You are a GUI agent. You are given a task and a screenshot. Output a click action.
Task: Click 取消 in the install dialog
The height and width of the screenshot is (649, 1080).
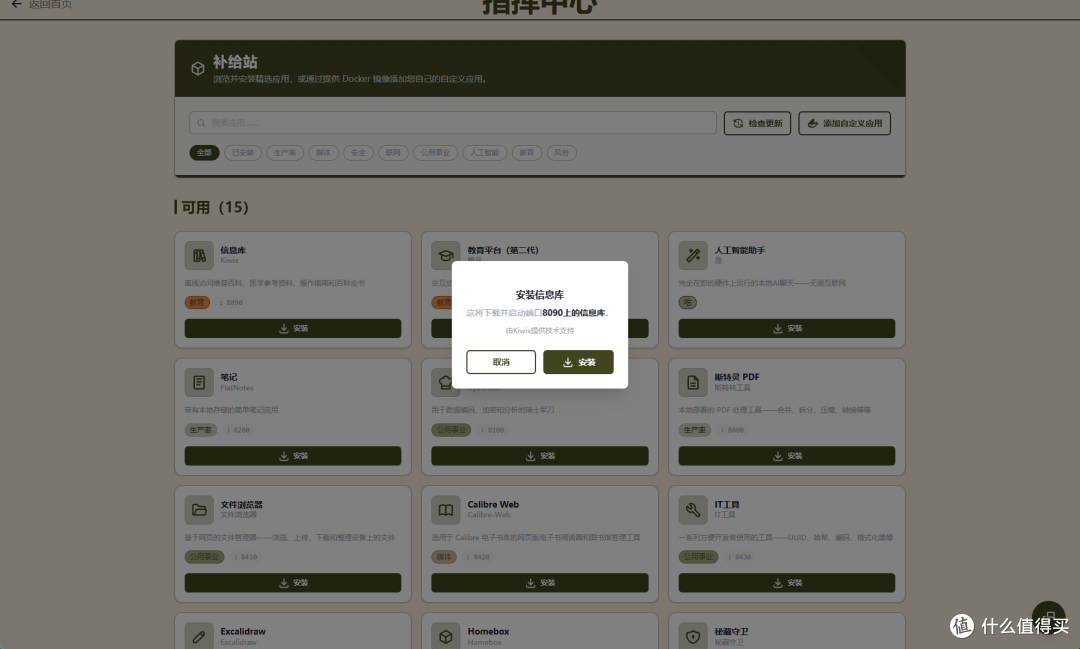coord(501,362)
